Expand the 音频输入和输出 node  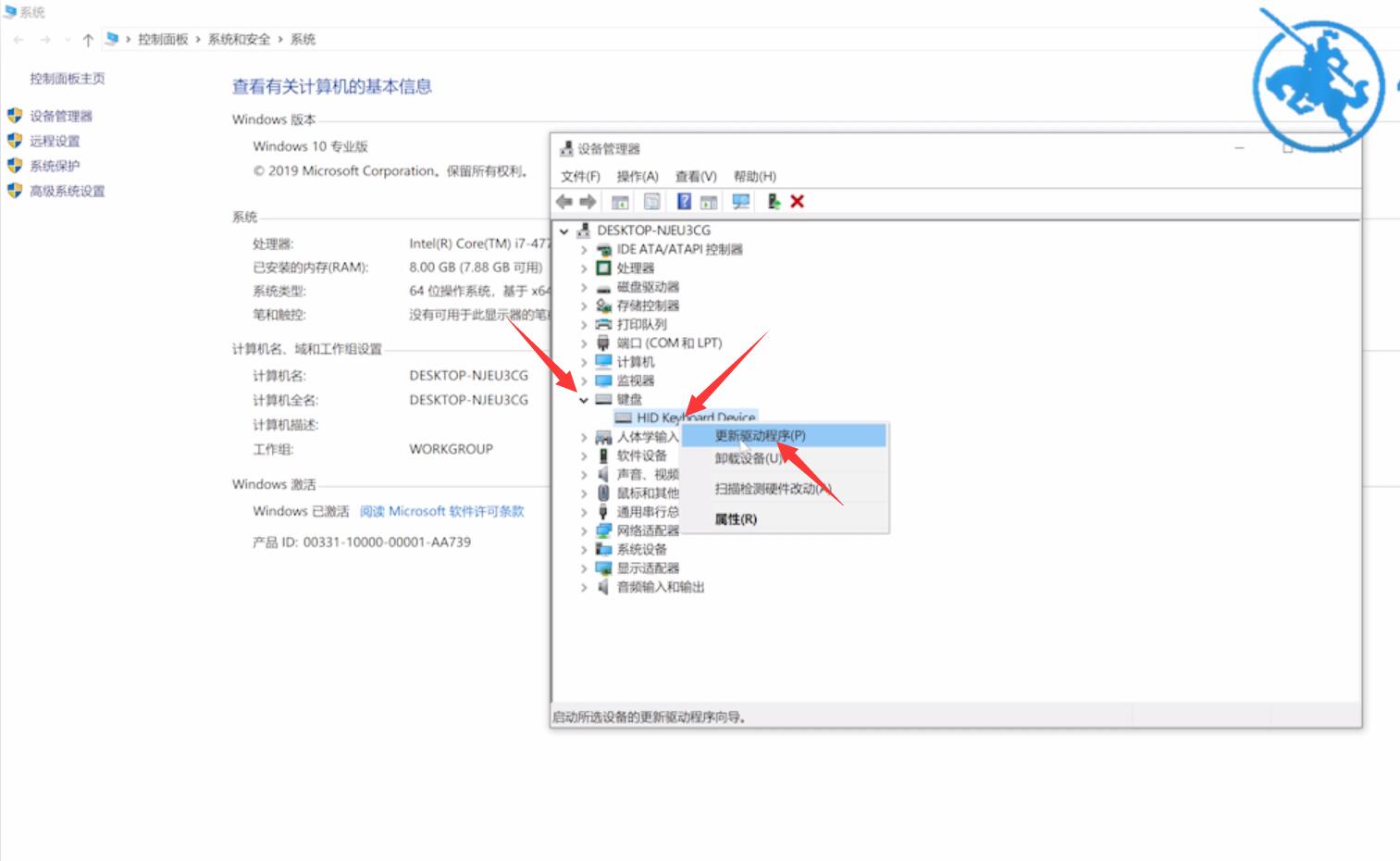pyautogui.click(x=584, y=588)
